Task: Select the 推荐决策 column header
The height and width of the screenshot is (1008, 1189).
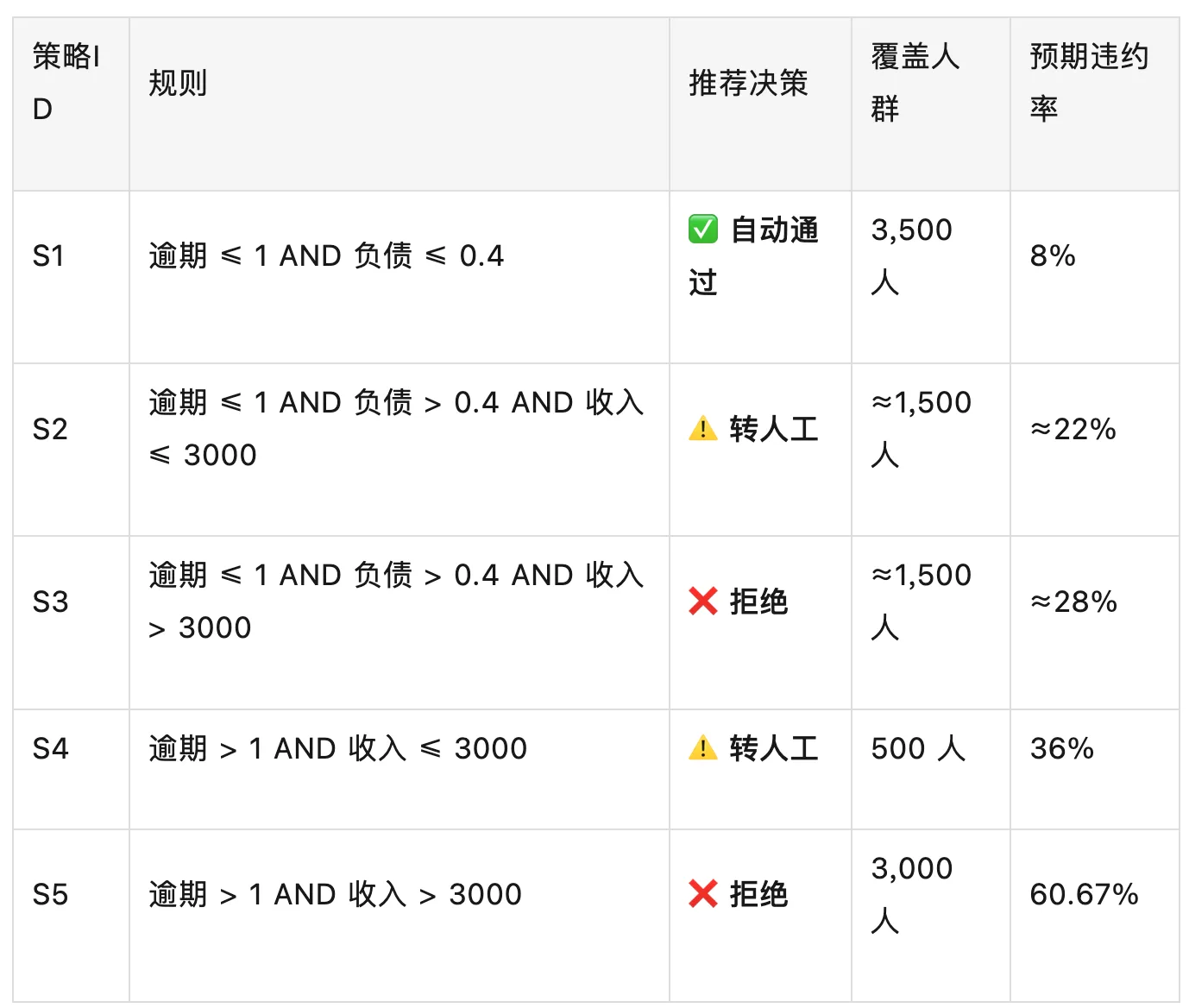Action: click(x=760, y=104)
